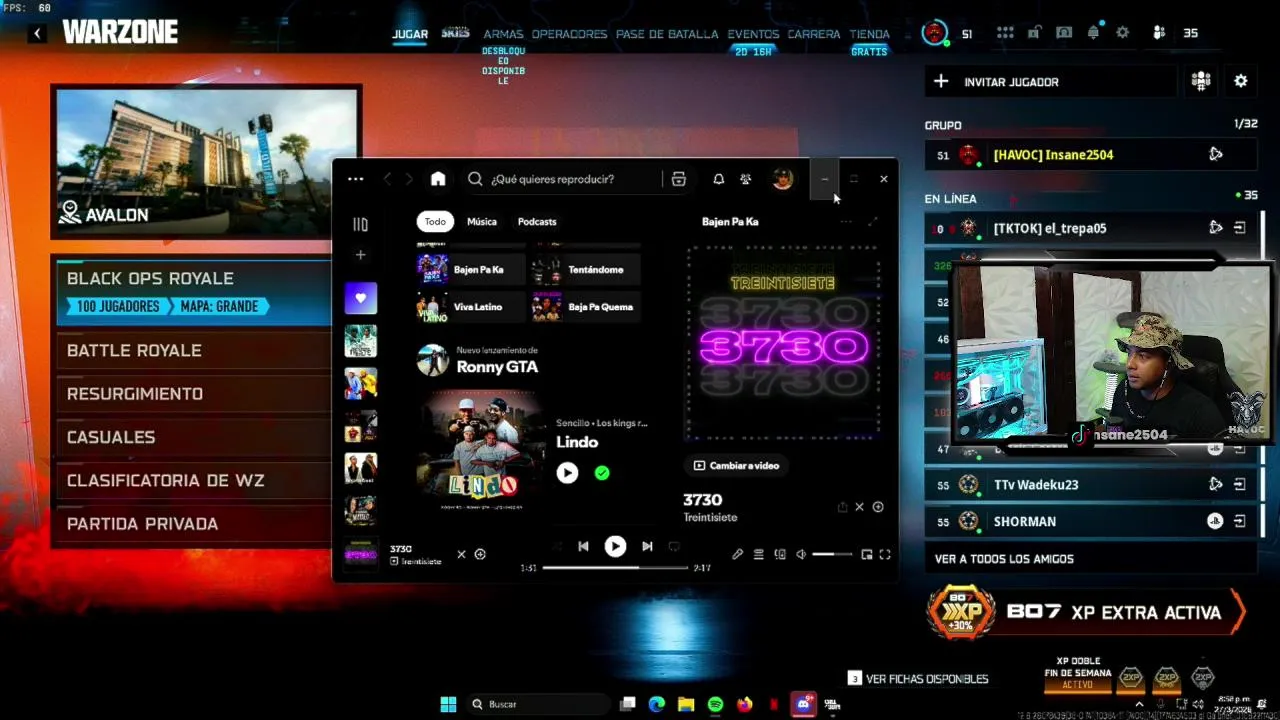The image size is (1280, 720).
Task: Expand Your Library sidebar in Spotify
Action: (361, 224)
